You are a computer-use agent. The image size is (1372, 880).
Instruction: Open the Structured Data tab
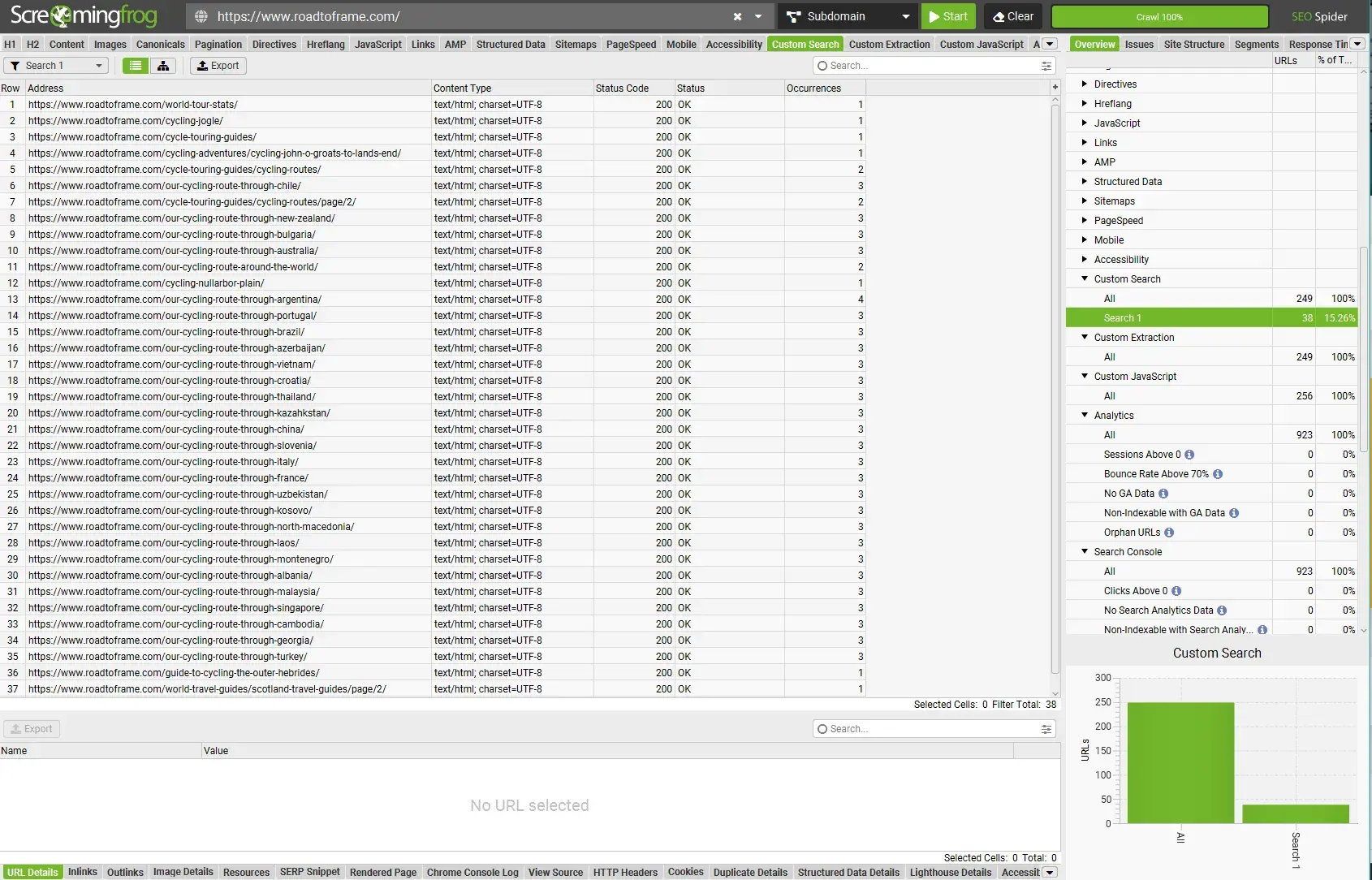tap(510, 44)
